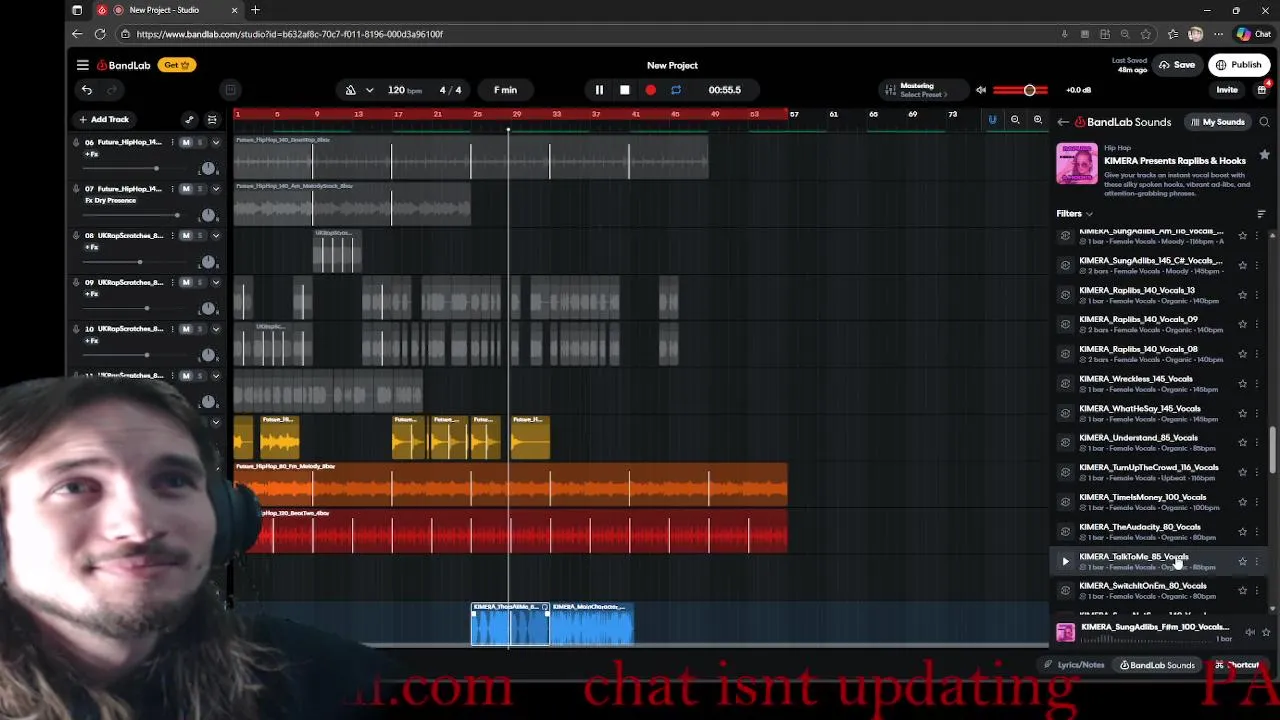Open the Shortcuts panel

1237,665
